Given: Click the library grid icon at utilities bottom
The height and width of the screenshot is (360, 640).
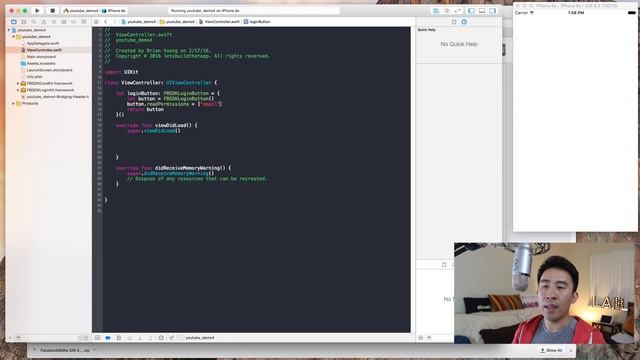Looking at the screenshot, I should tap(421, 338).
